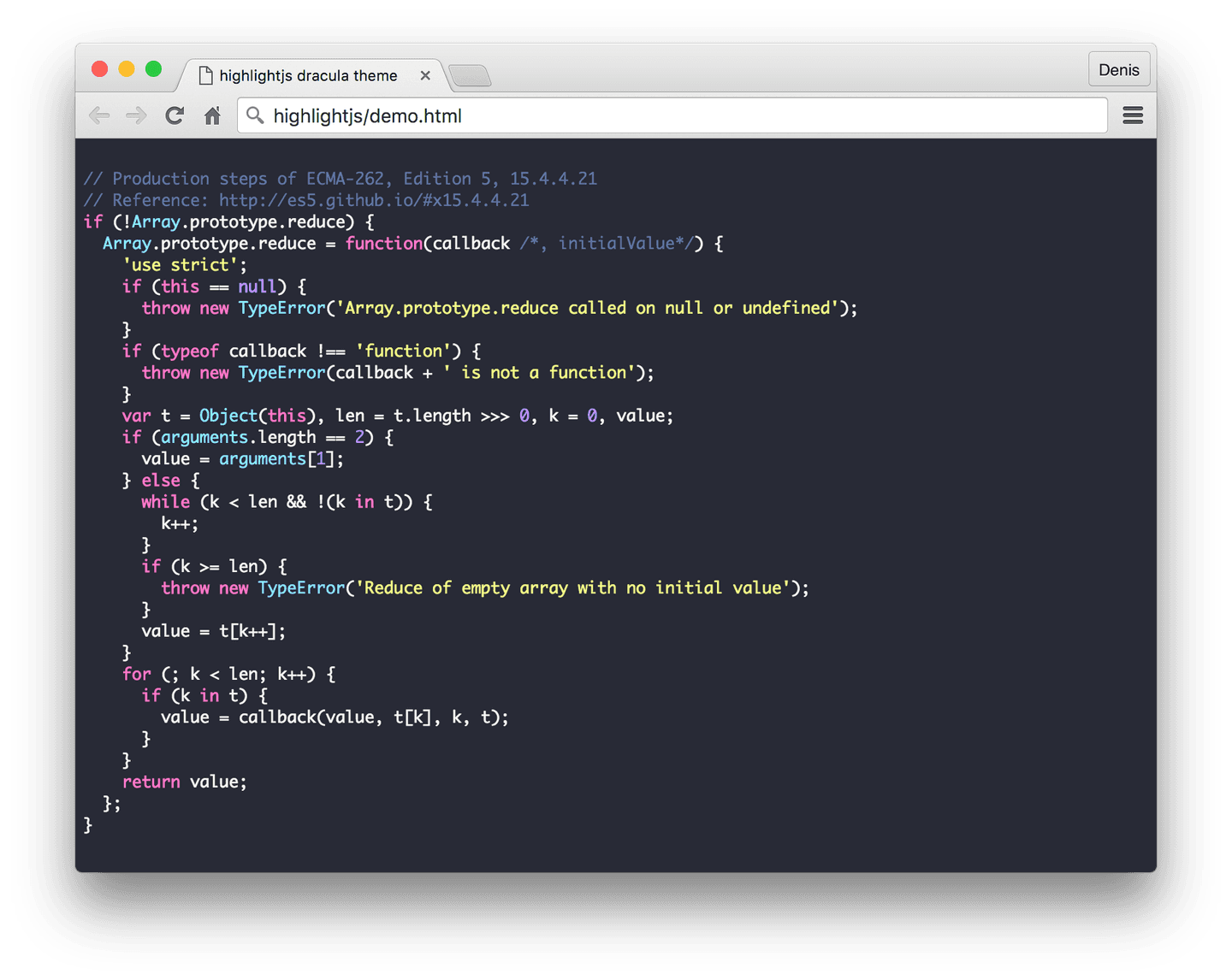The height and width of the screenshot is (980, 1232).
Task: Click the red close window control
Action: (x=100, y=68)
